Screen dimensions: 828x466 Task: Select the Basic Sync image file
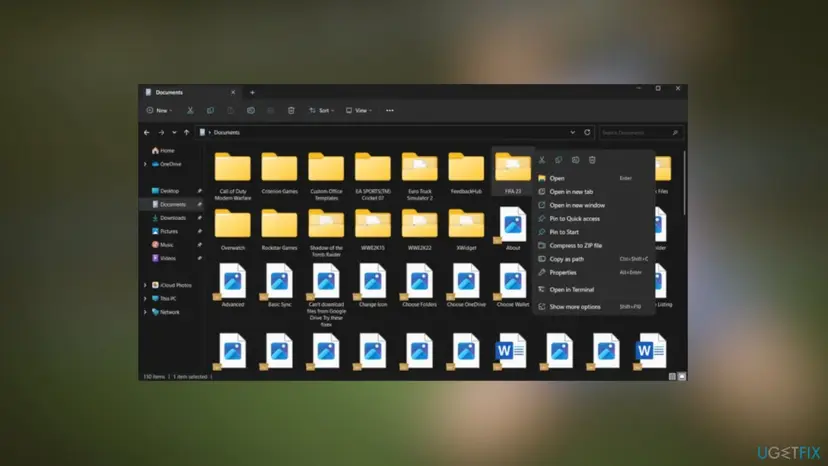click(x=279, y=285)
